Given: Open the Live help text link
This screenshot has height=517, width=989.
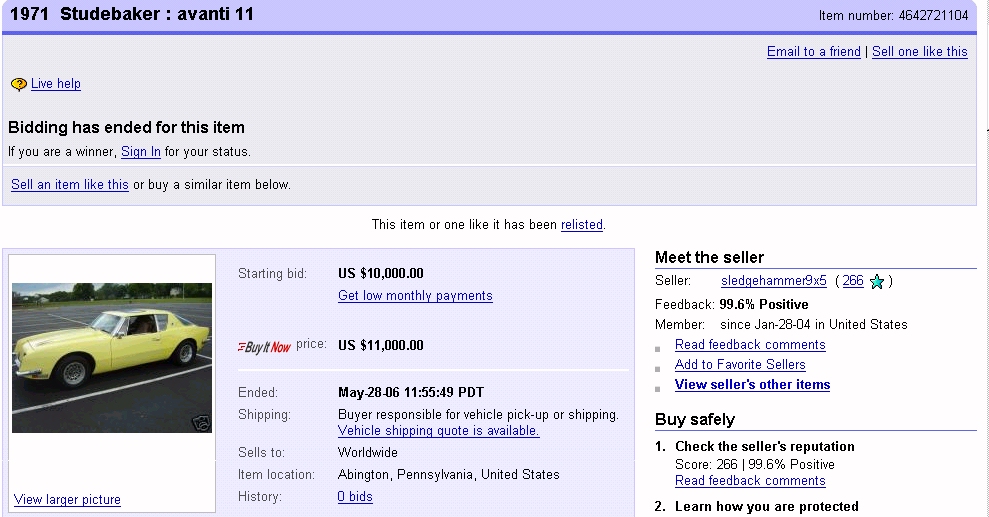Looking at the screenshot, I should pyautogui.click(x=56, y=84).
